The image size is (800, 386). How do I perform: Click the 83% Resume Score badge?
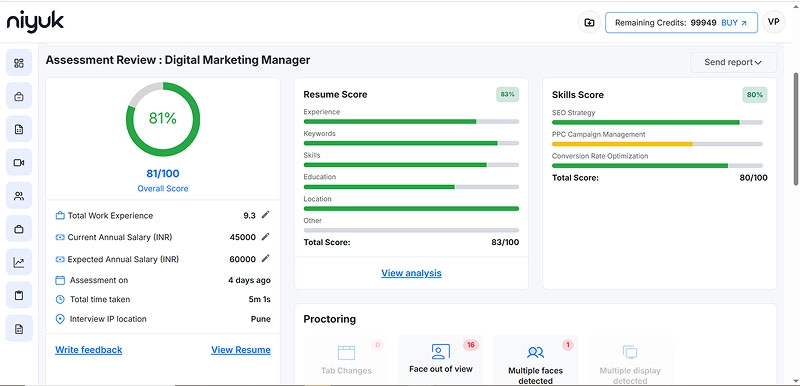tap(507, 95)
